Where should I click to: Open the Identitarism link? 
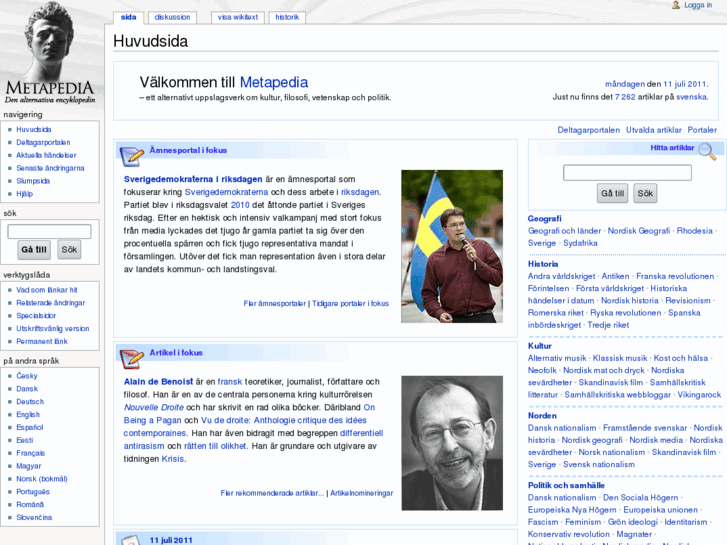686,522
